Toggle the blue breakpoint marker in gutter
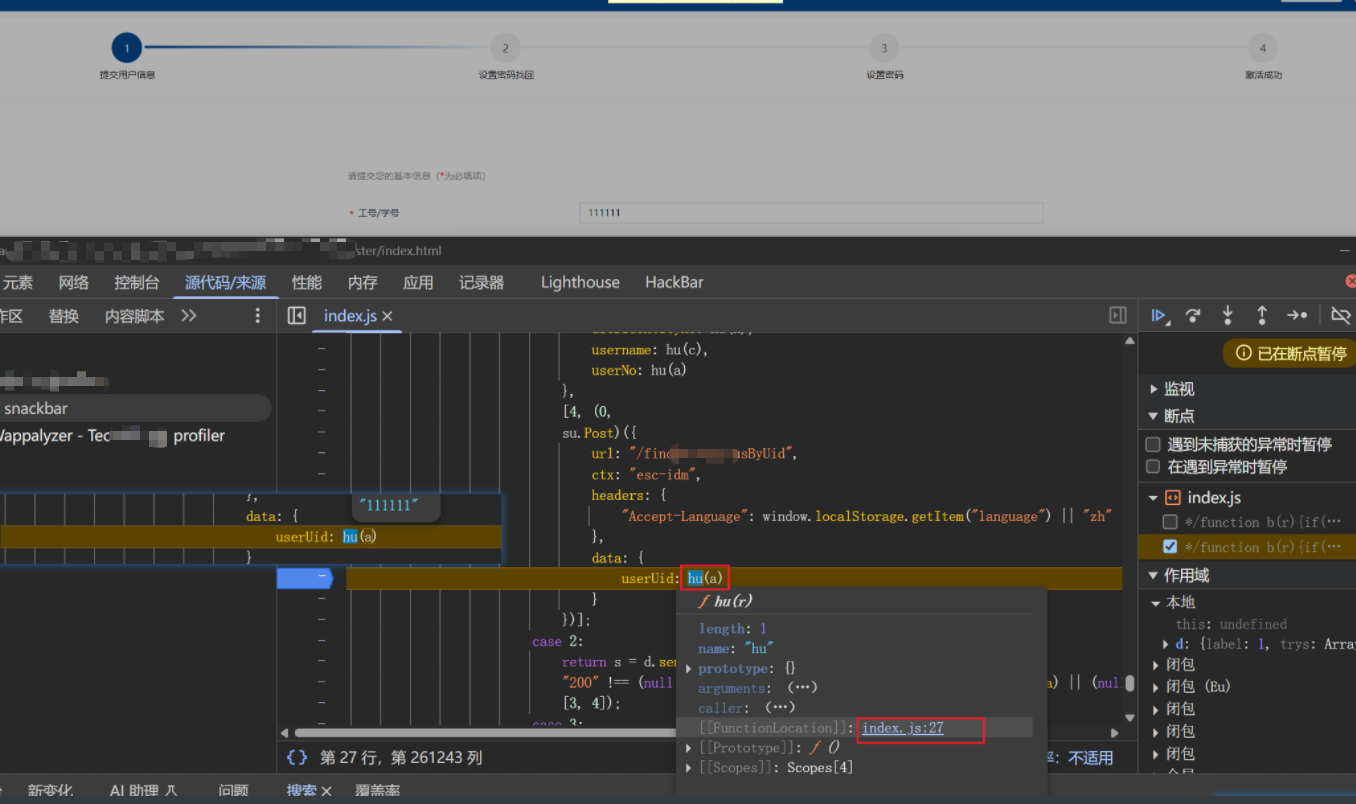1356x804 pixels. pyautogui.click(x=304, y=578)
